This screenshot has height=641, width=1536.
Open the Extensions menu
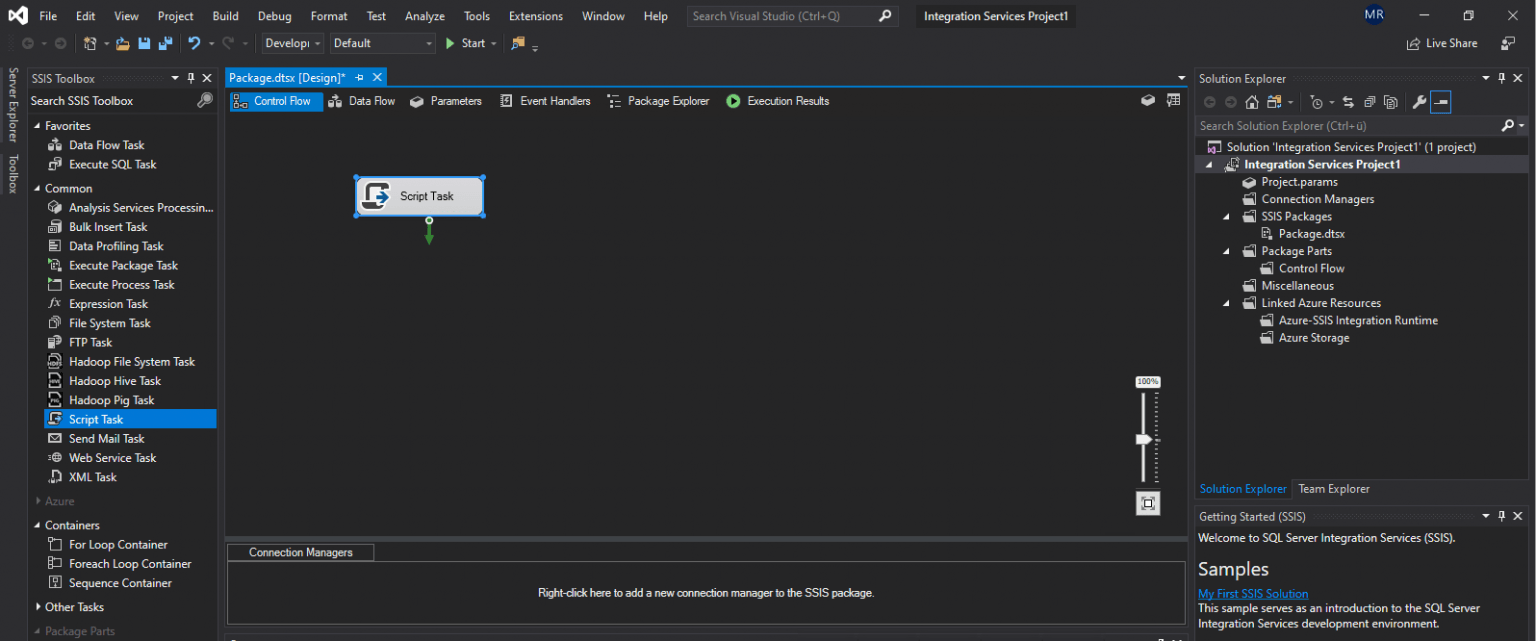[x=535, y=16]
